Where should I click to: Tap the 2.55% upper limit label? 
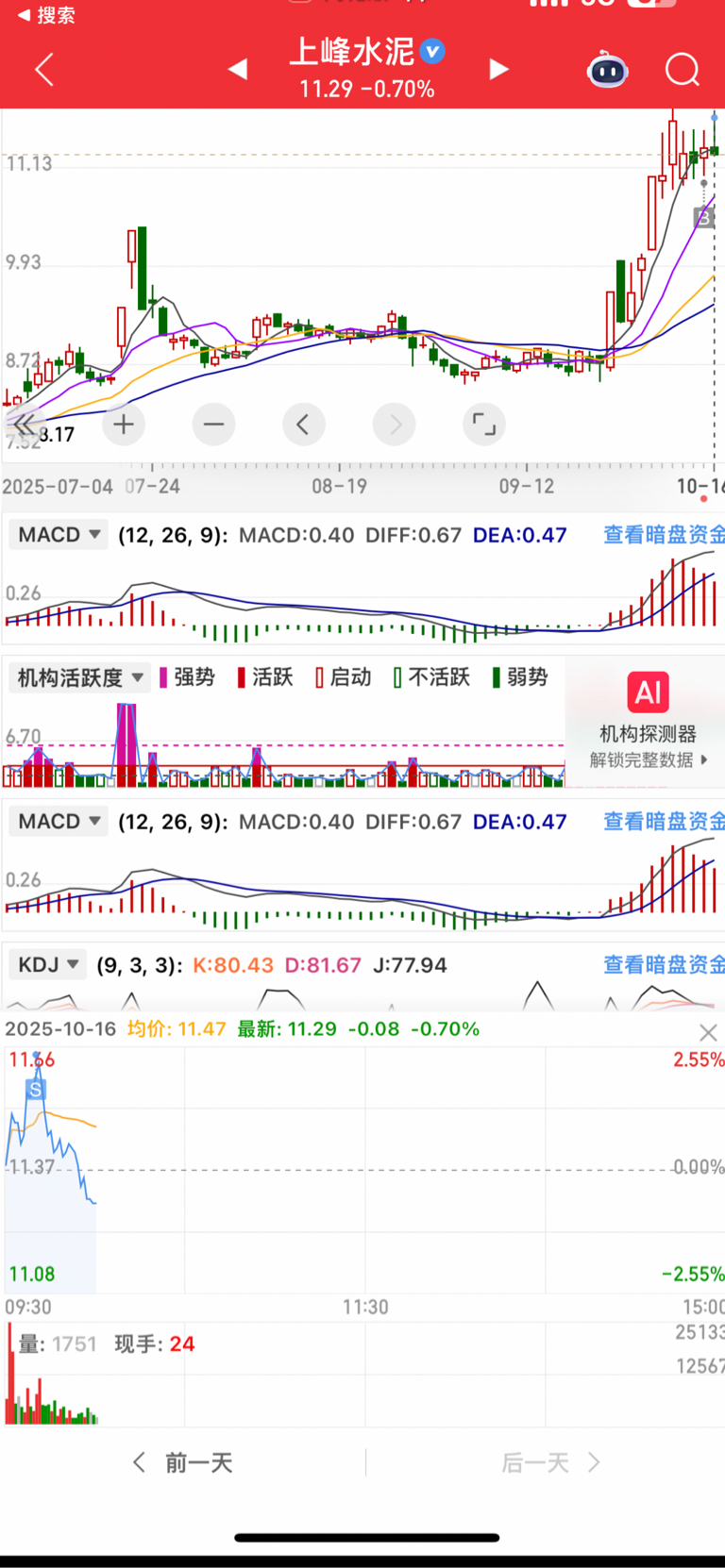click(699, 1059)
